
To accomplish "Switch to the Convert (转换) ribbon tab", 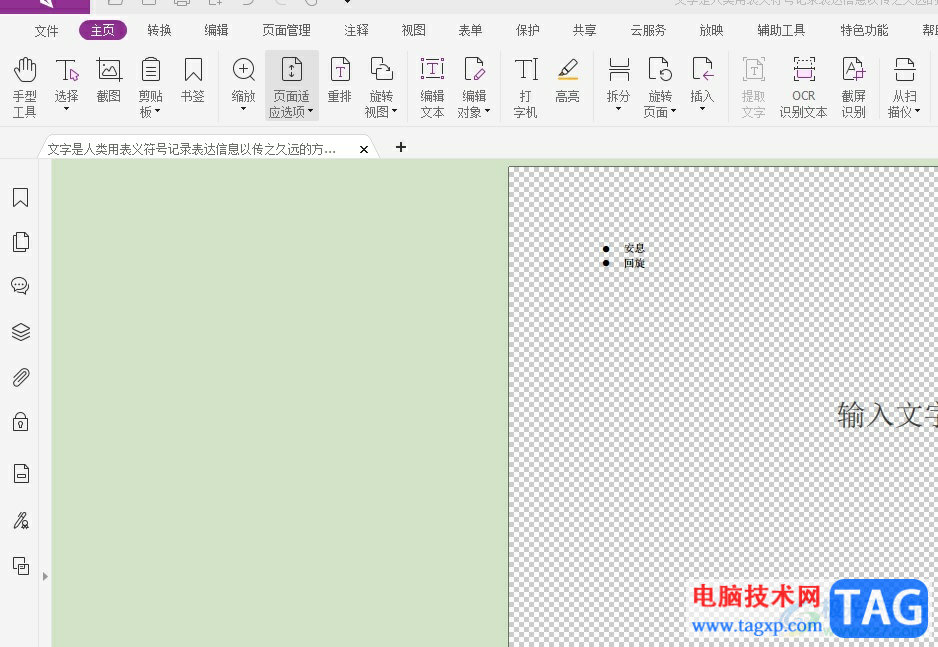I will 160,30.
